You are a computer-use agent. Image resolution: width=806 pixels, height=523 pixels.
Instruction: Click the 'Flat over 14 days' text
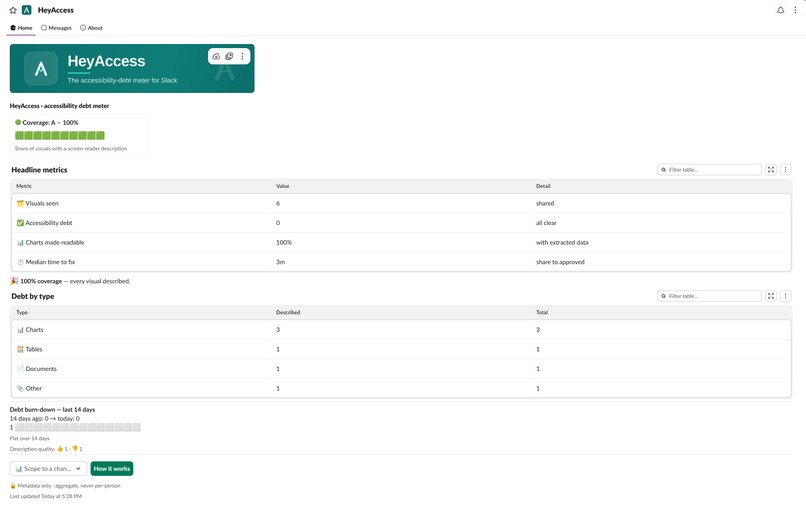[29, 439]
